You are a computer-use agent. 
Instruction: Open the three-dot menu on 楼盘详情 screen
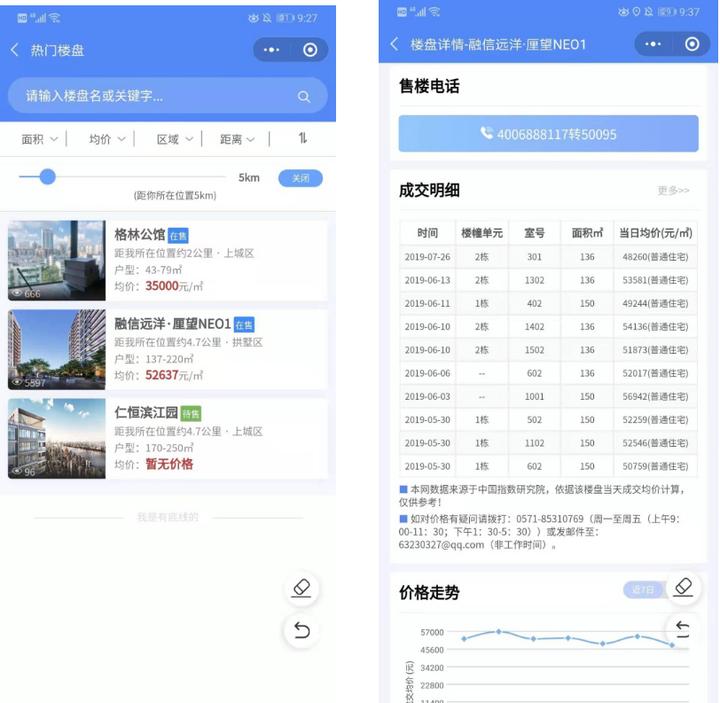(652, 44)
